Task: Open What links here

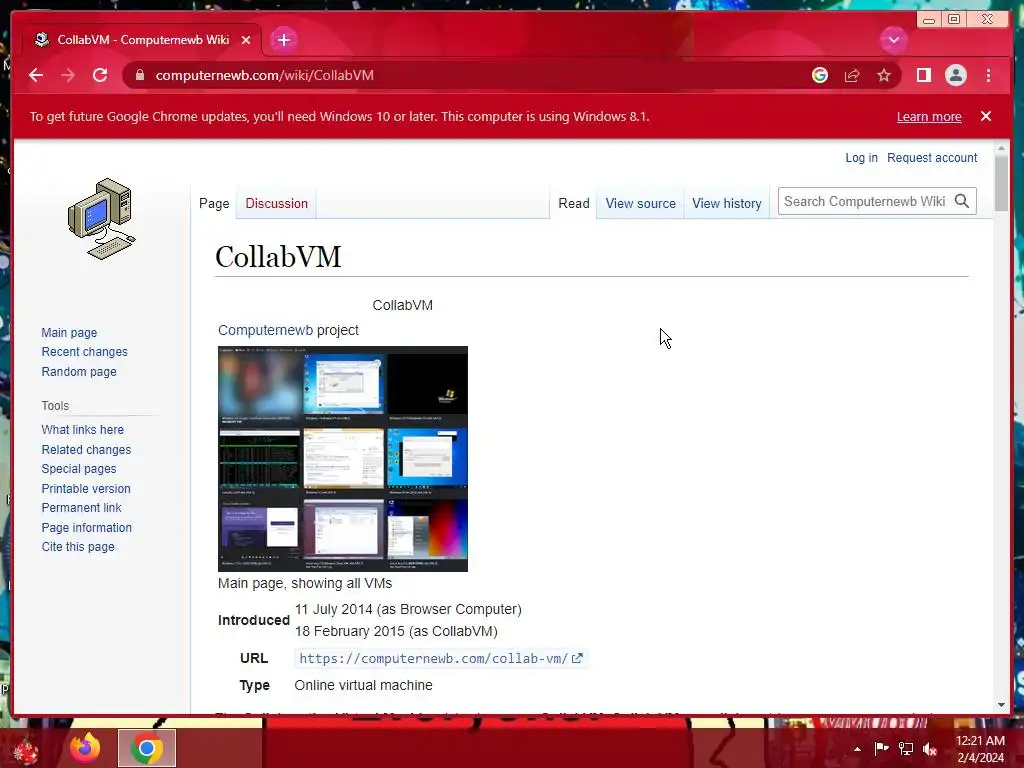Action: coord(82,429)
